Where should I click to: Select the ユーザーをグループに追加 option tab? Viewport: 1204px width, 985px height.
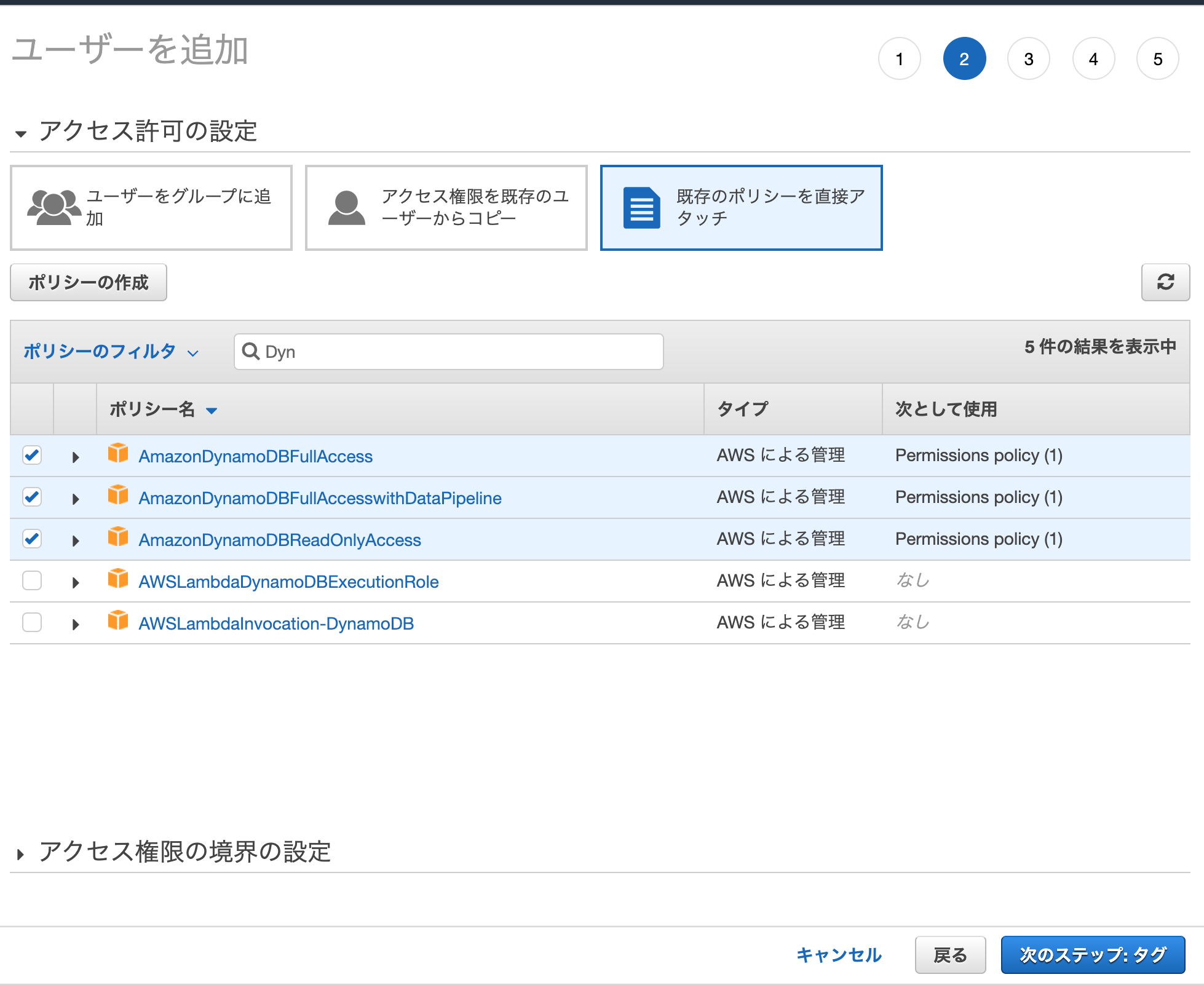[151, 208]
